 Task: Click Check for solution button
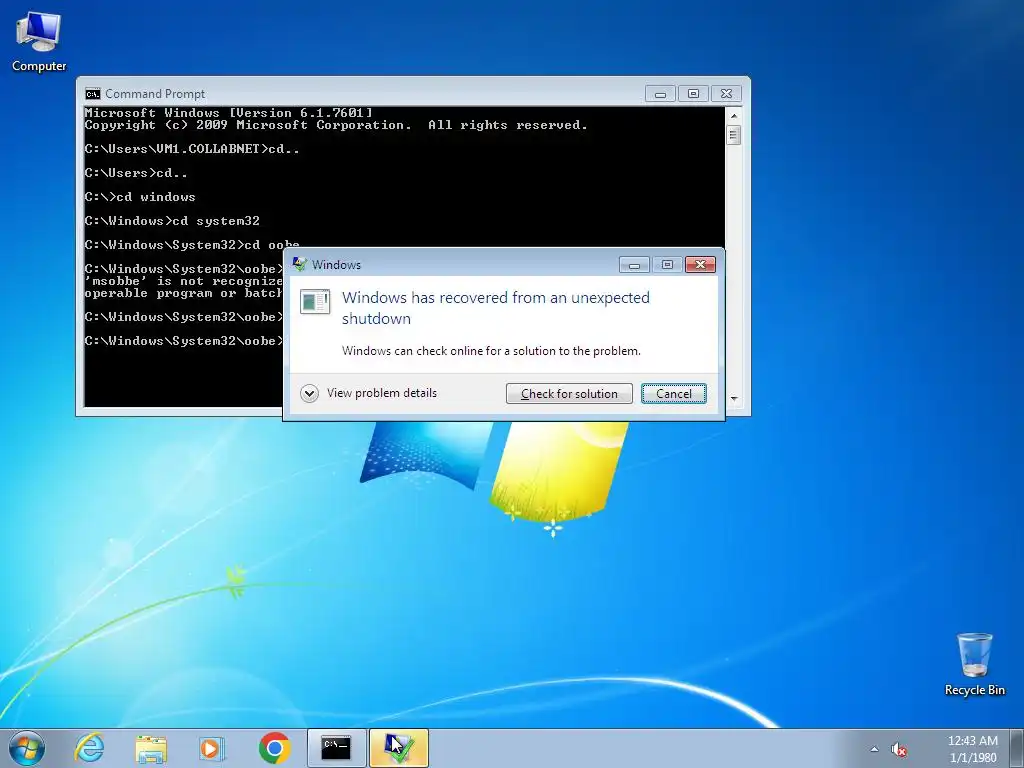pos(569,394)
